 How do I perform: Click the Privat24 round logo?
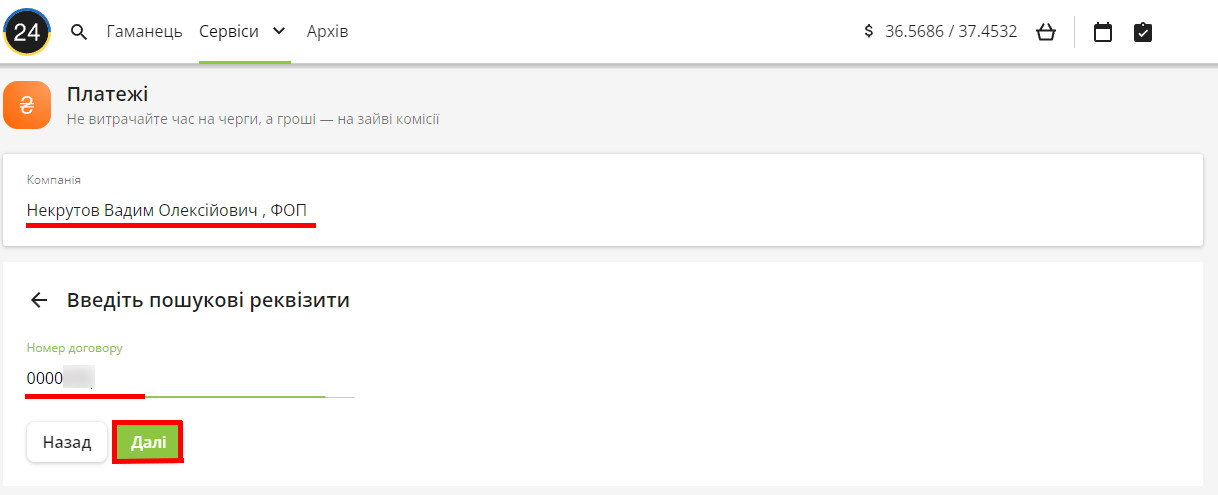27,32
